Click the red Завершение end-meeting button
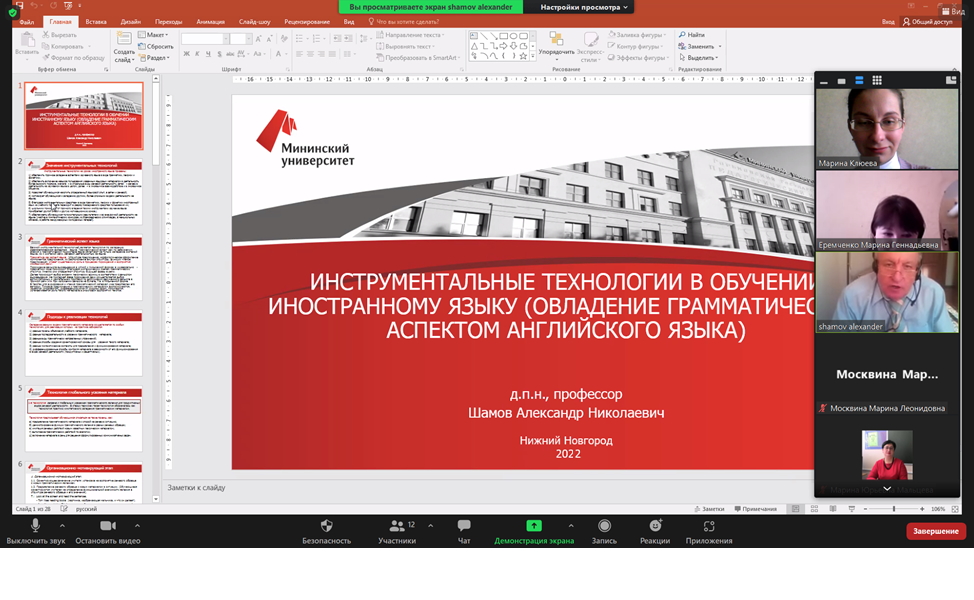This screenshot has width=974, height=600. (x=935, y=531)
